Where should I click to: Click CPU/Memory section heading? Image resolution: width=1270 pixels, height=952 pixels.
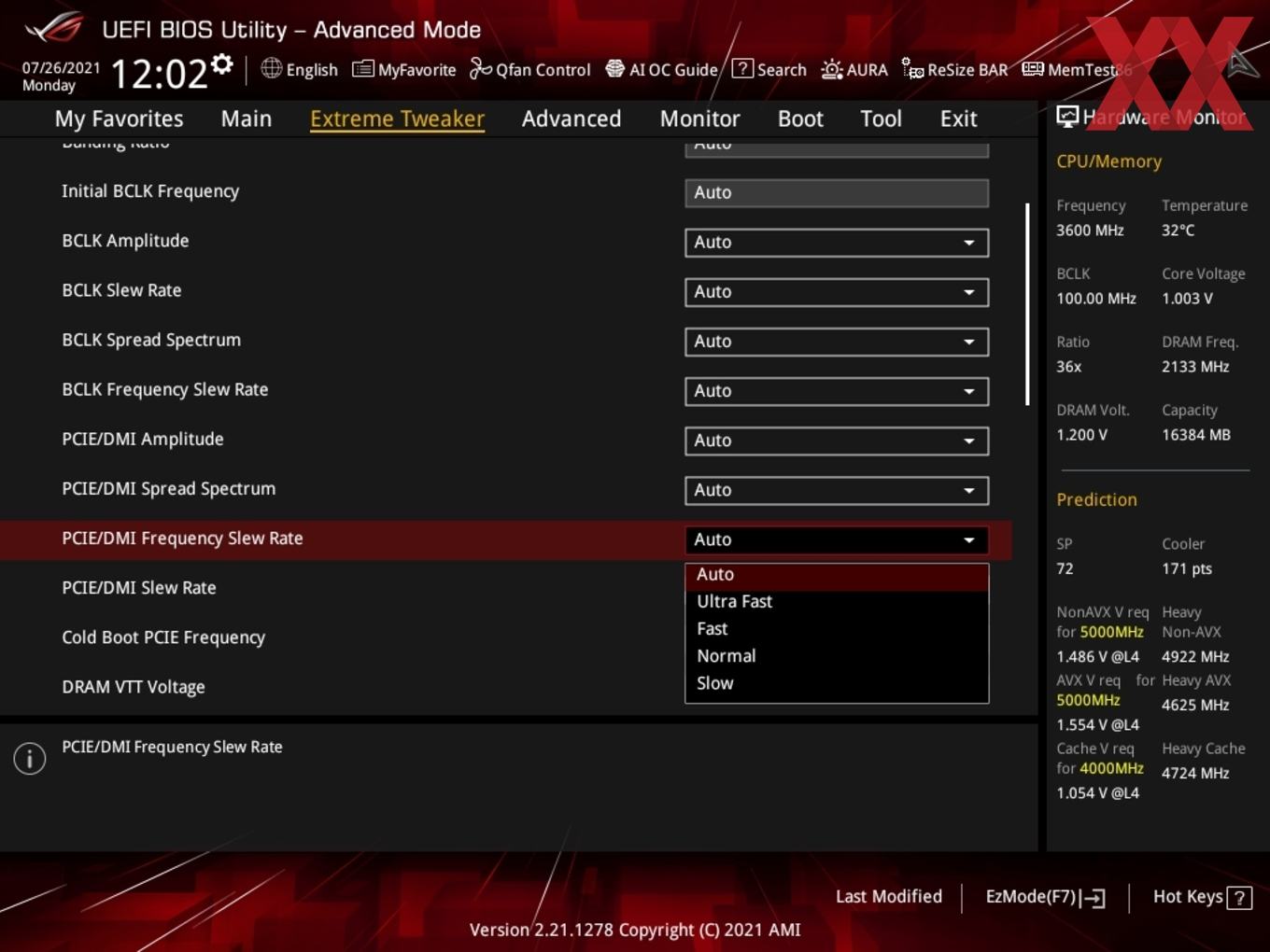point(1108,161)
